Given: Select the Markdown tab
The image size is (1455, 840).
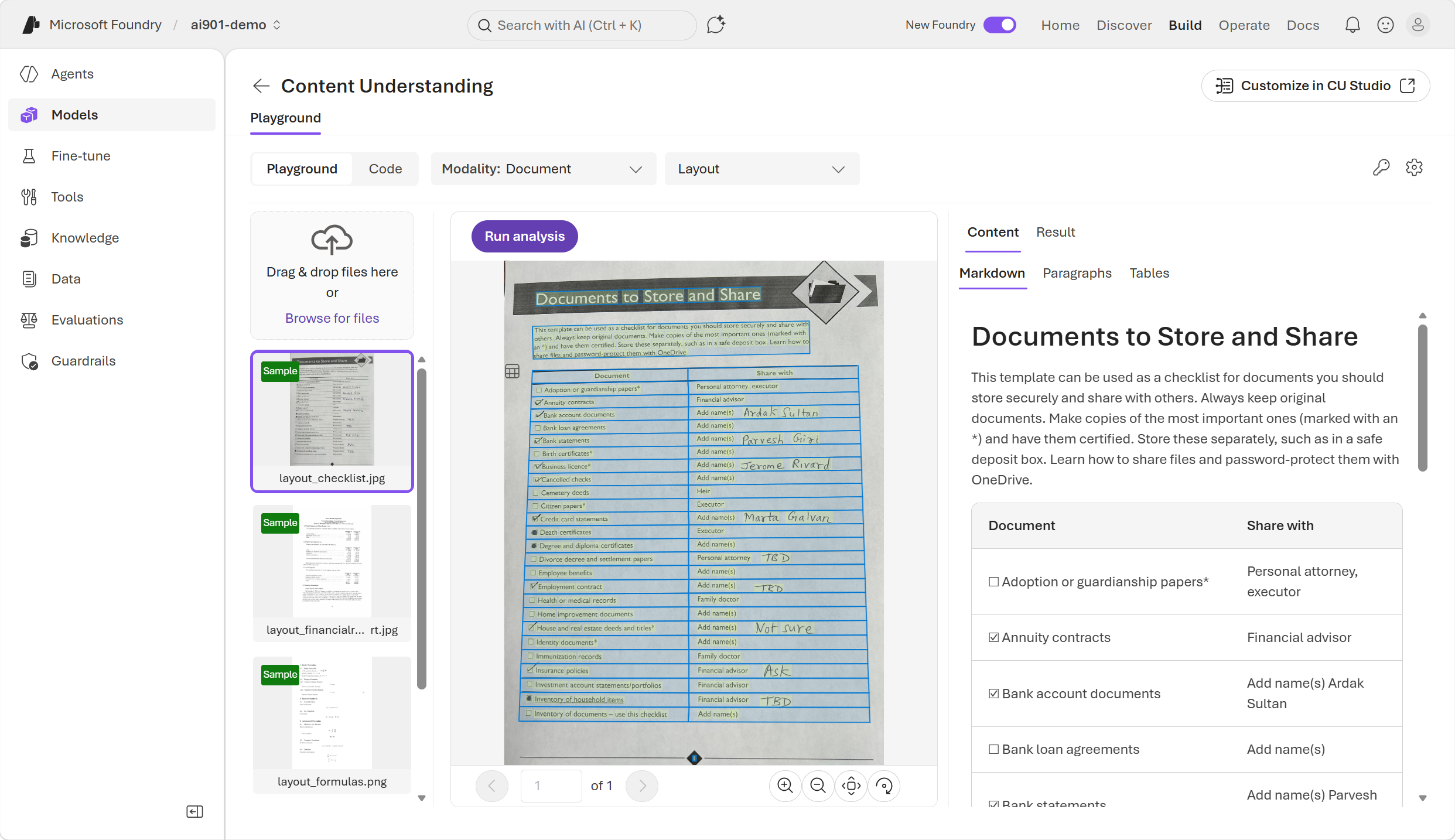Looking at the screenshot, I should tap(992, 273).
